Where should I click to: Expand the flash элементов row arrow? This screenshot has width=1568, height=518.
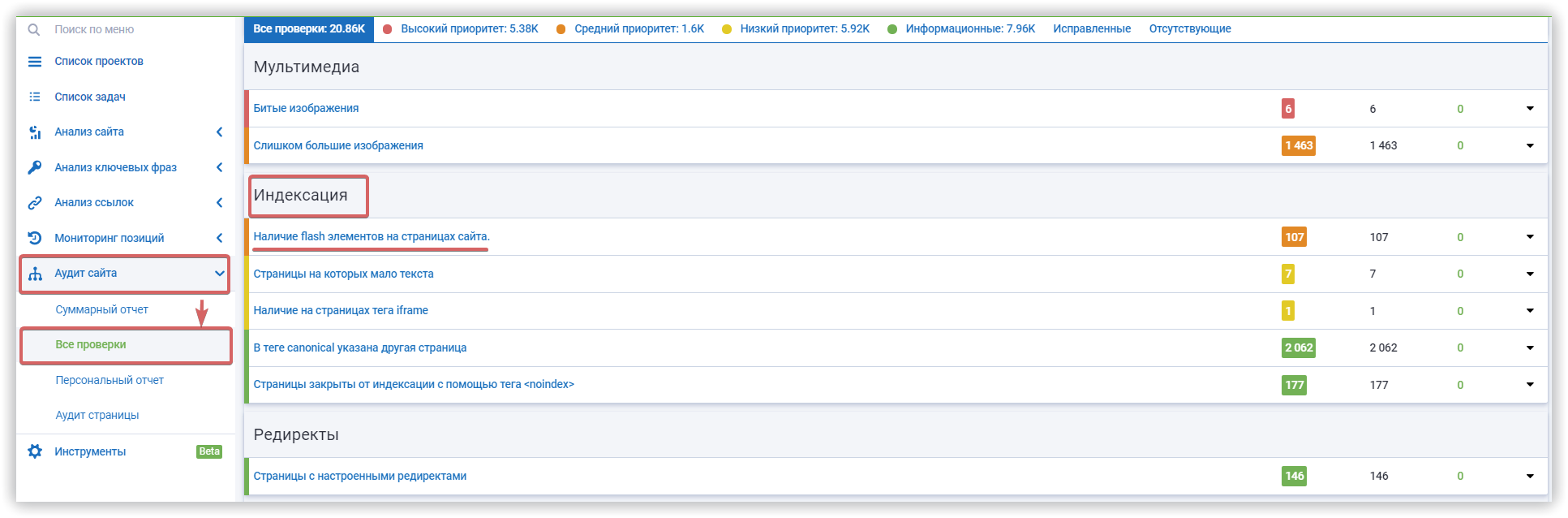1530,237
